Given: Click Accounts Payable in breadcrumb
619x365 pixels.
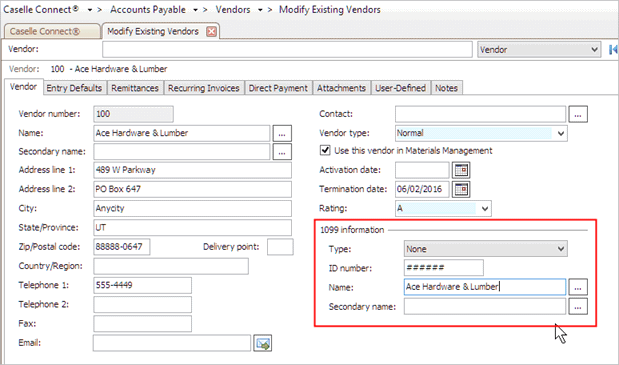Looking at the screenshot, I should tap(148, 10).
